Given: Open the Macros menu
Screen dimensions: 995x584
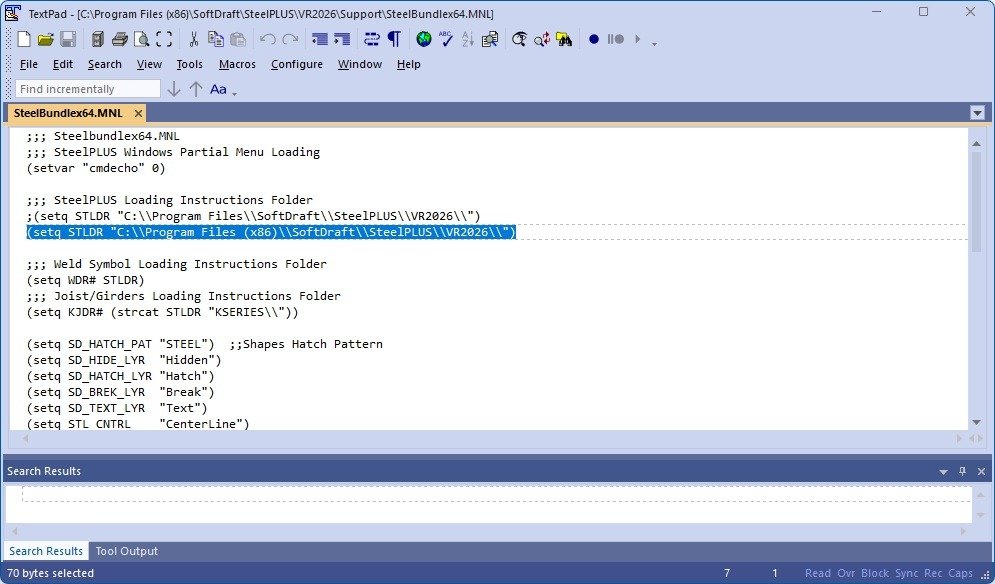Looking at the screenshot, I should (x=237, y=64).
